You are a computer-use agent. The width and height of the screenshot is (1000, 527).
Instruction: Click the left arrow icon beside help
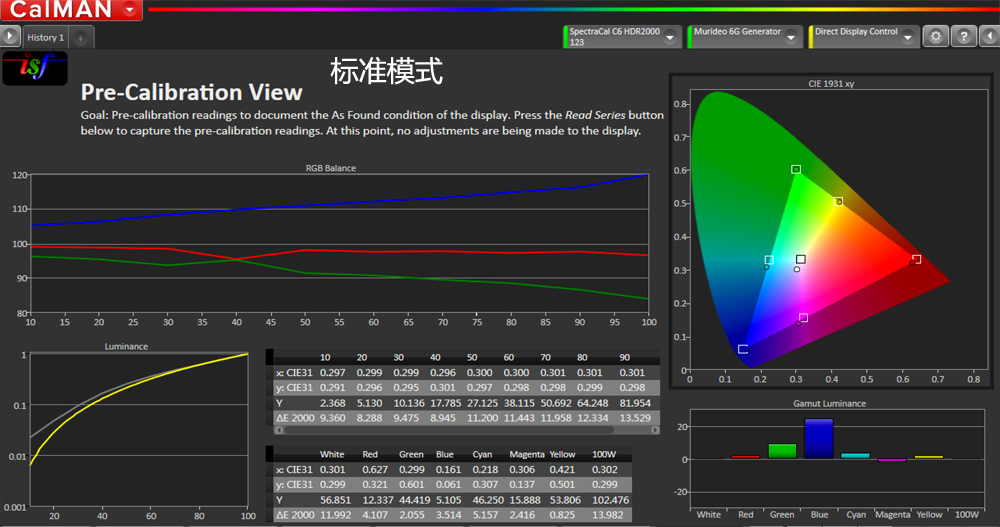click(989, 37)
